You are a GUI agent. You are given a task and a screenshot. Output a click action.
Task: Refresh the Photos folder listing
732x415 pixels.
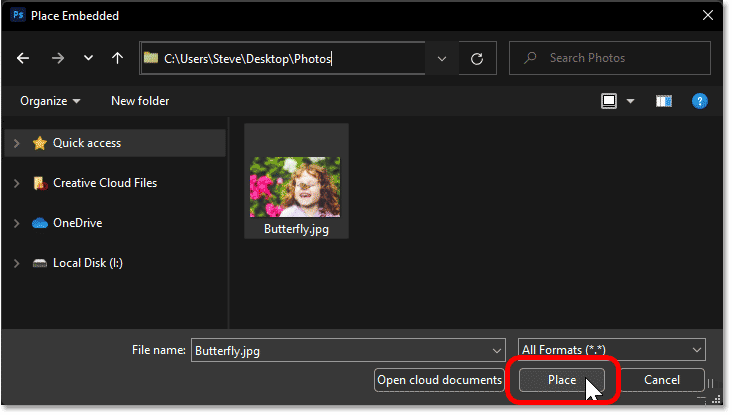click(x=477, y=58)
